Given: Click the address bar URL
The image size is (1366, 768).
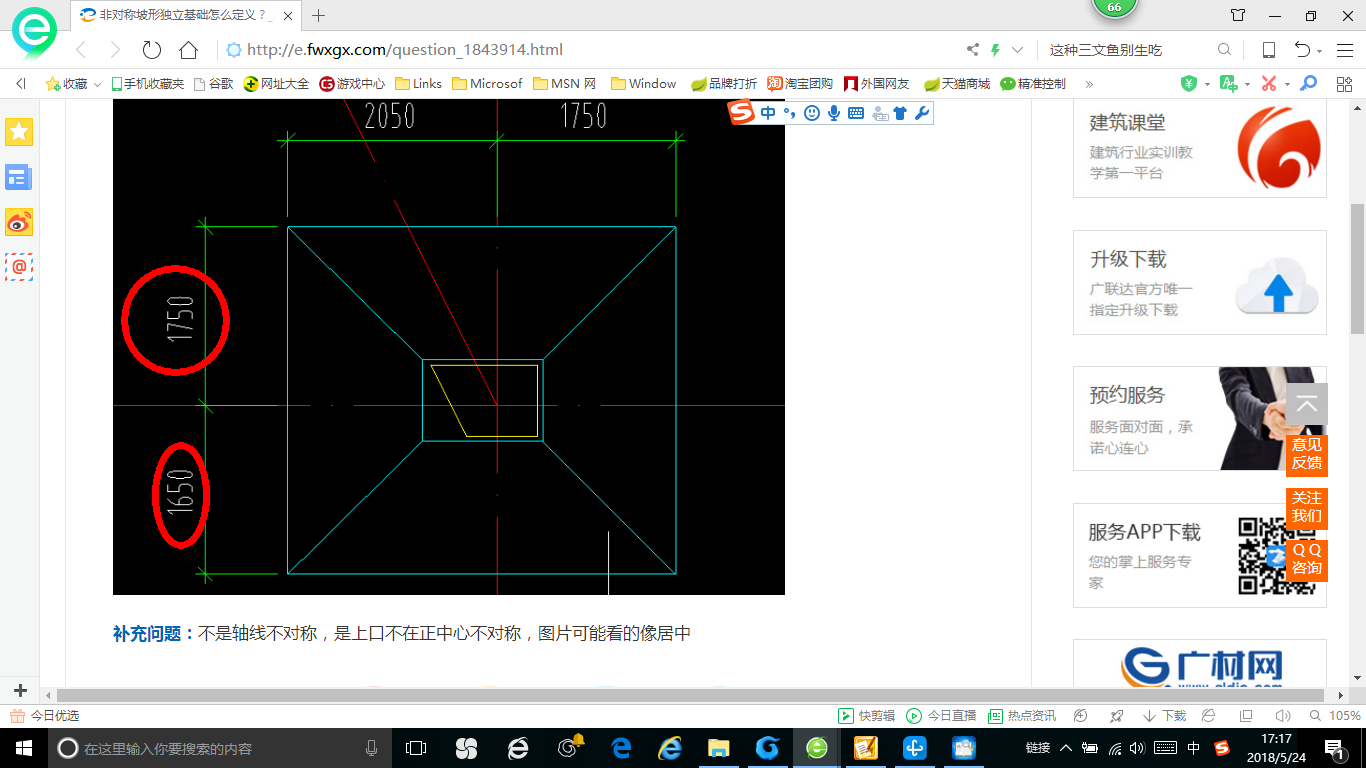Looking at the screenshot, I should [404, 50].
